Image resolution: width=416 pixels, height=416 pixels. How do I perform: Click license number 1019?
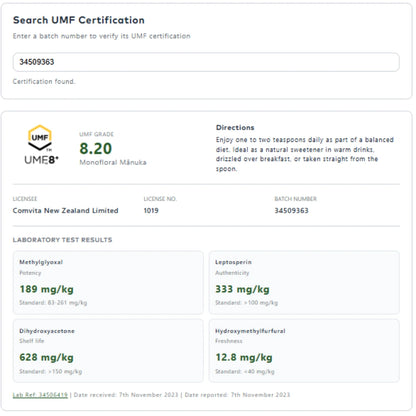pos(151,211)
